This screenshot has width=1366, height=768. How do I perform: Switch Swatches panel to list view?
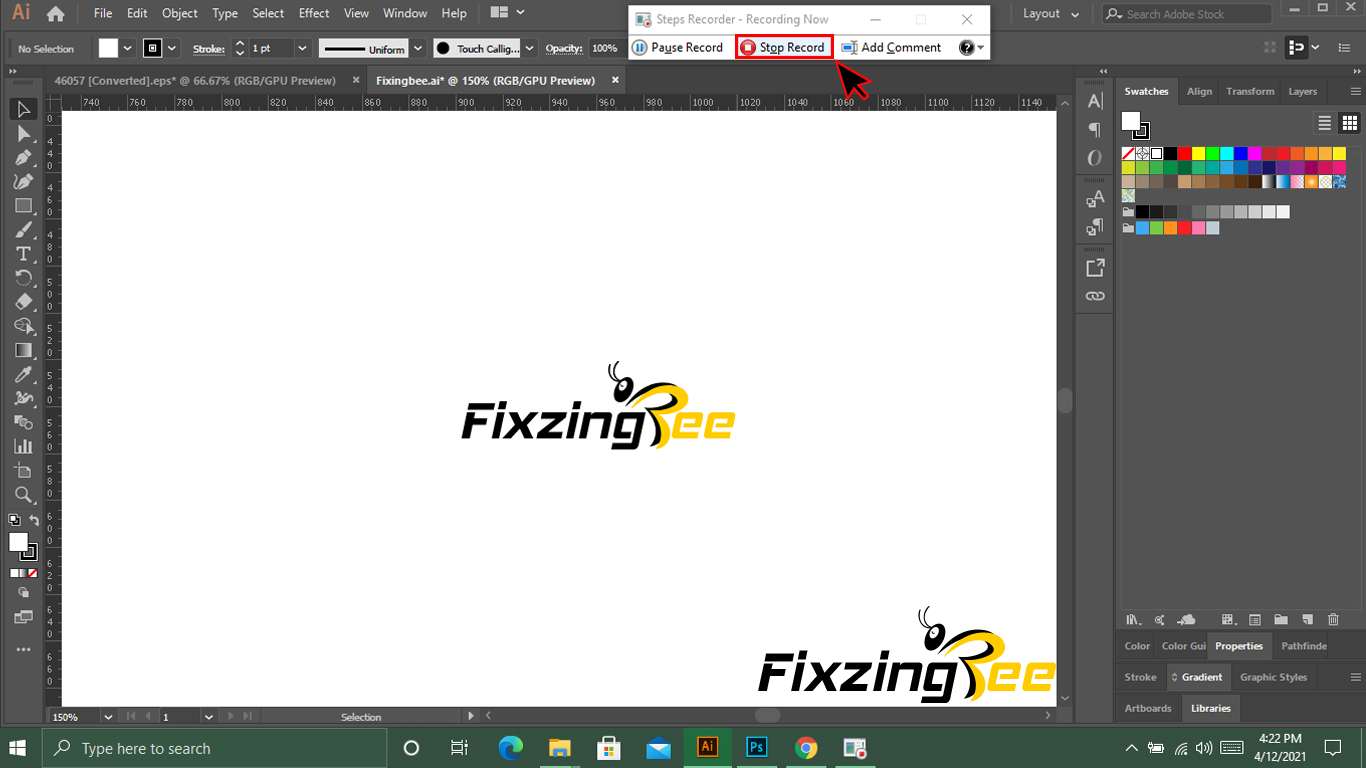pos(1324,123)
